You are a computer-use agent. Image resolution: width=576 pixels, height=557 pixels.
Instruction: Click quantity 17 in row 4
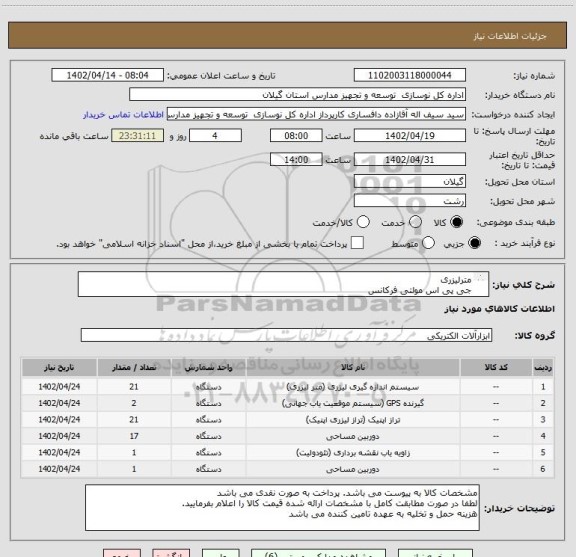coord(134,436)
